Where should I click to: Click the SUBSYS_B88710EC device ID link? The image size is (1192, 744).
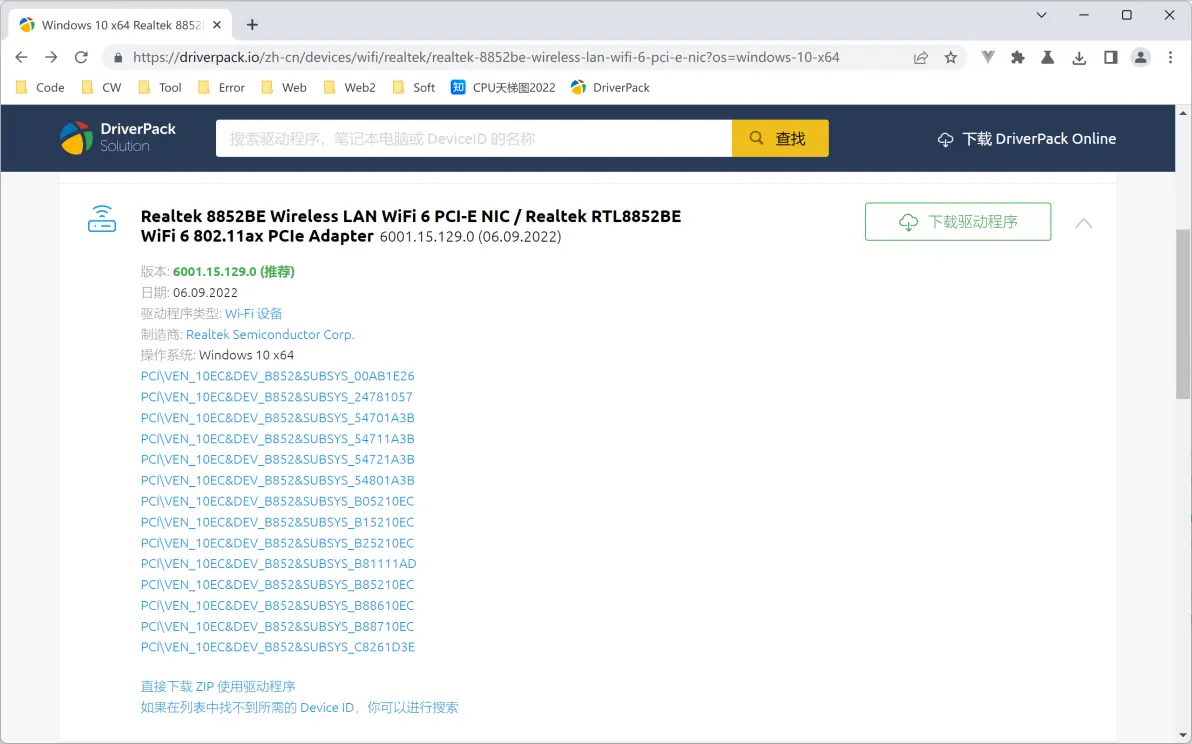coord(277,626)
